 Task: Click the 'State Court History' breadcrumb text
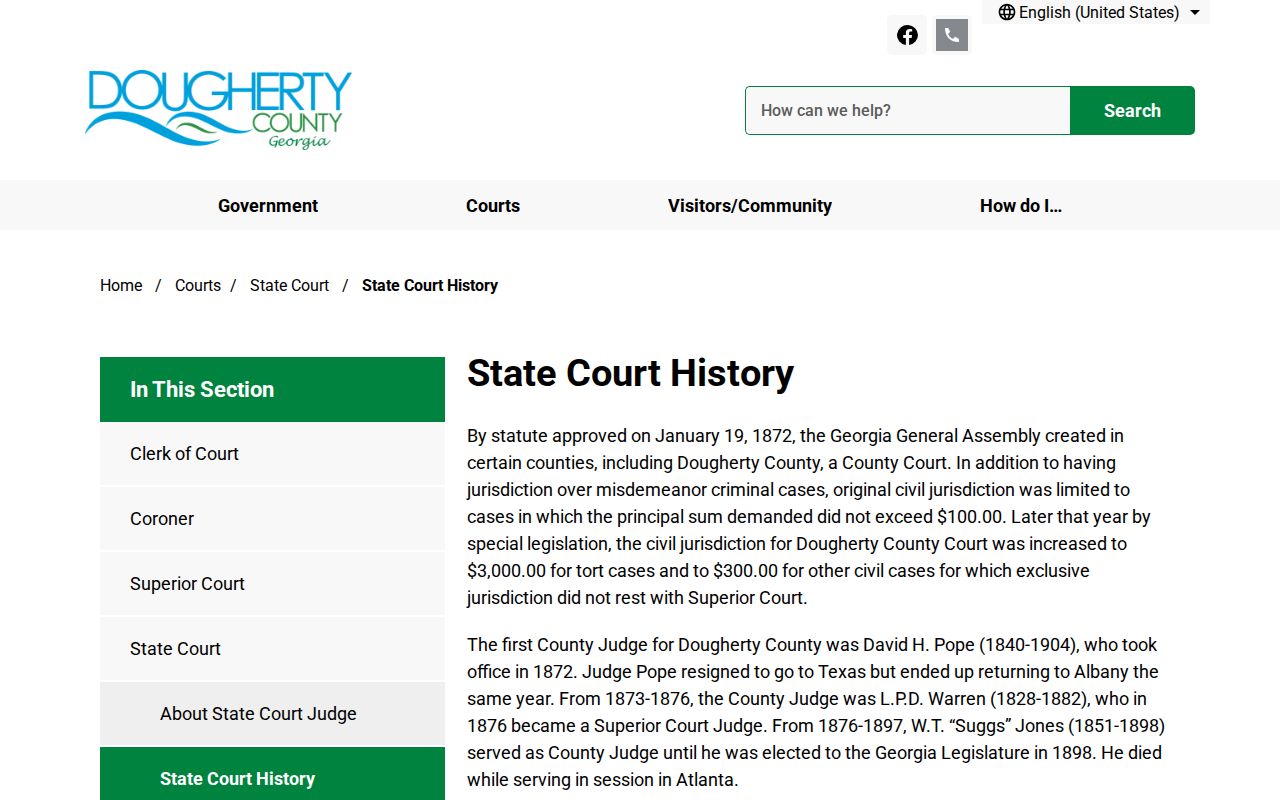click(x=430, y=285)
